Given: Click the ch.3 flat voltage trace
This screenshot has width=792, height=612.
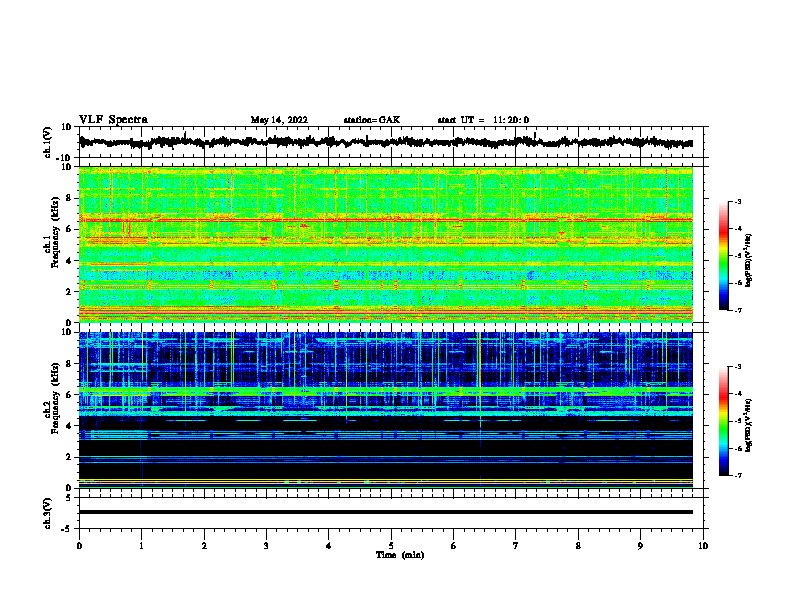Looking at the screenshot, I should [x=385, y=512].
